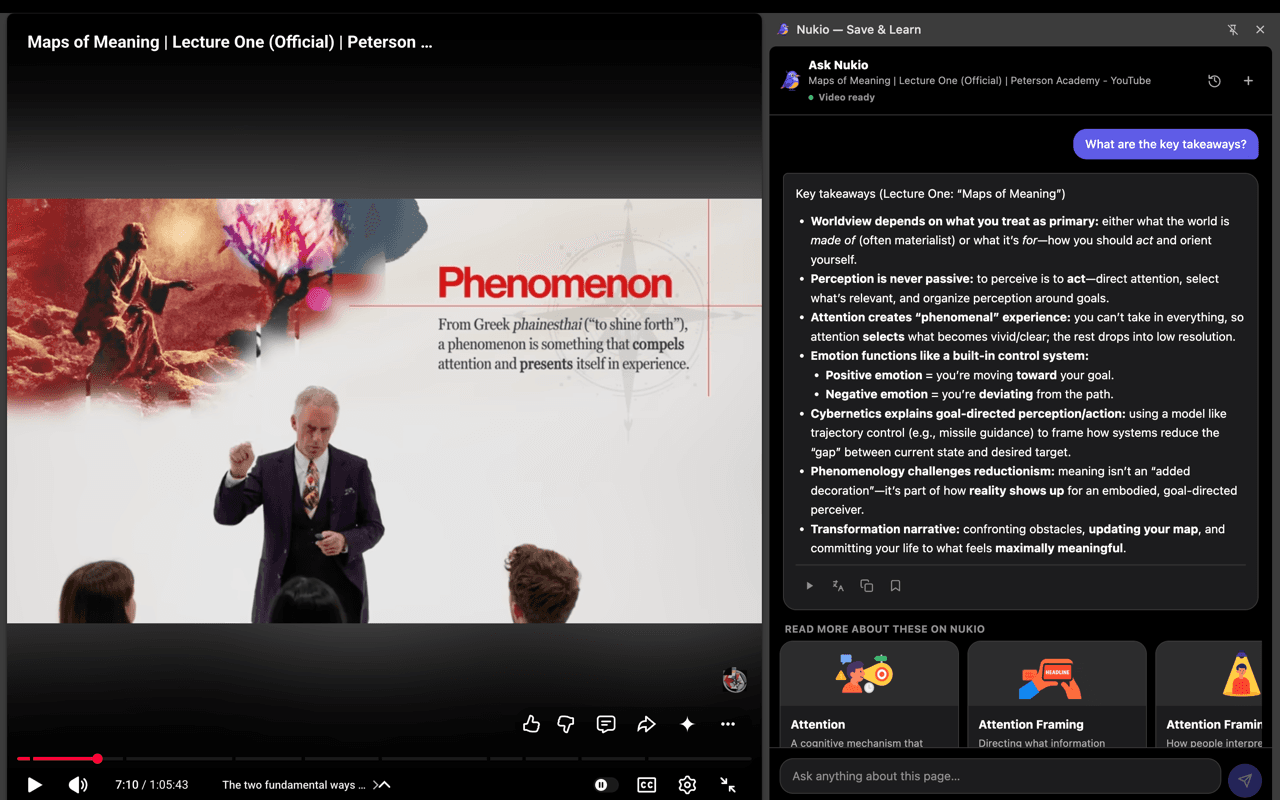Focus the 'Ask anything about this page' field
Viewport: 1280px width, 800px height.
pos(1000,776)
